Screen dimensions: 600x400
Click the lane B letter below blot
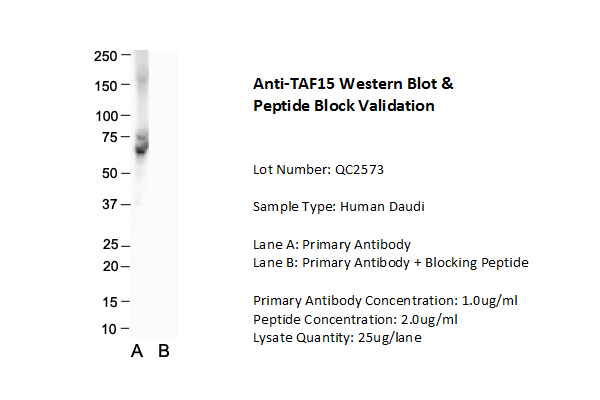point(164,351)
